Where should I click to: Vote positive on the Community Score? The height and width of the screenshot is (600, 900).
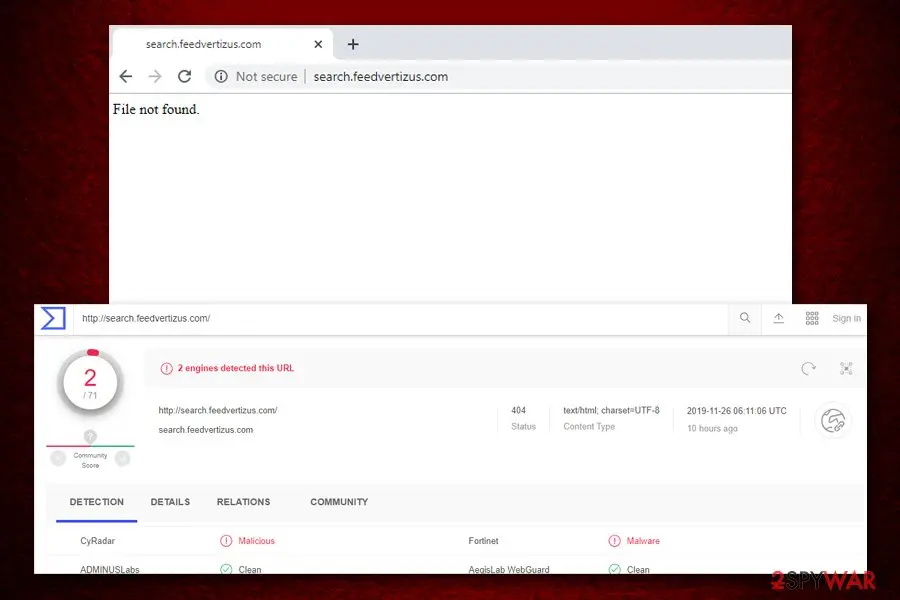[122, 458]
